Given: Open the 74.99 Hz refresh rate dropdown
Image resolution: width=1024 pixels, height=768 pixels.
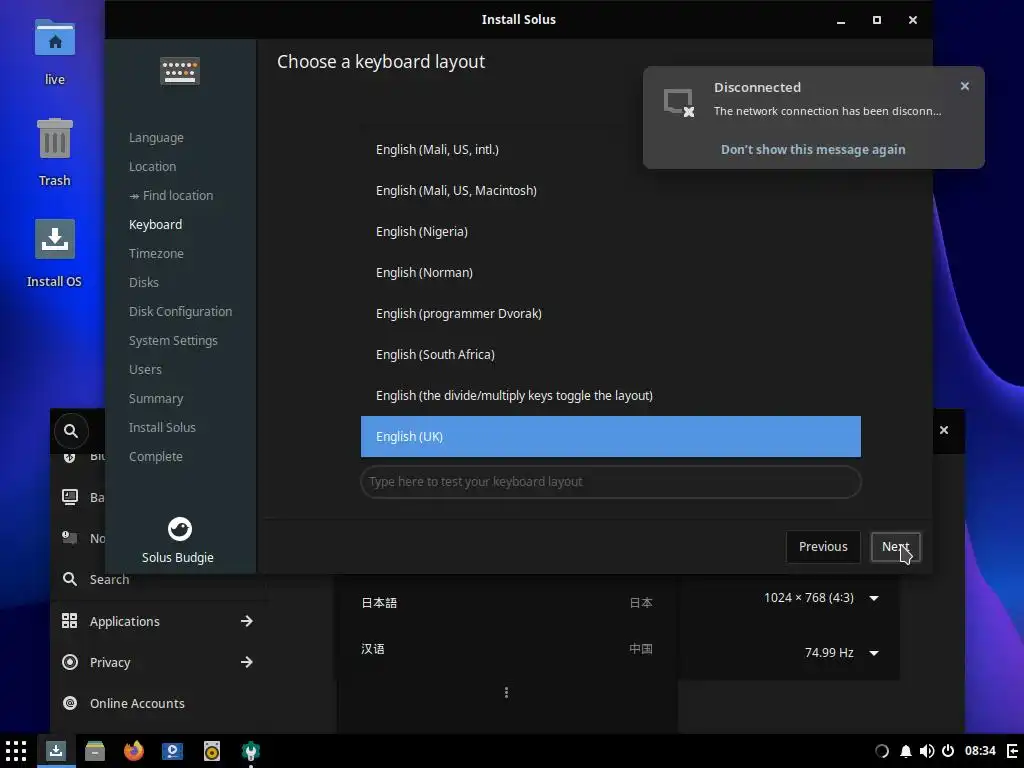Looking at the screenshot, I should coord(841,653).
